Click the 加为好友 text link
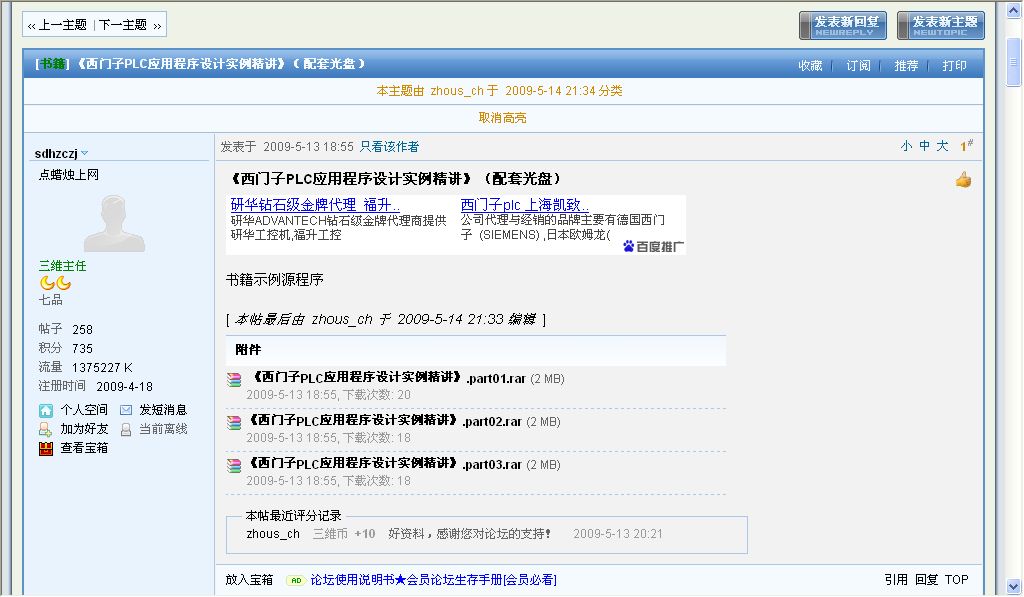This screenshot has width=1024, height=597. 84,428
